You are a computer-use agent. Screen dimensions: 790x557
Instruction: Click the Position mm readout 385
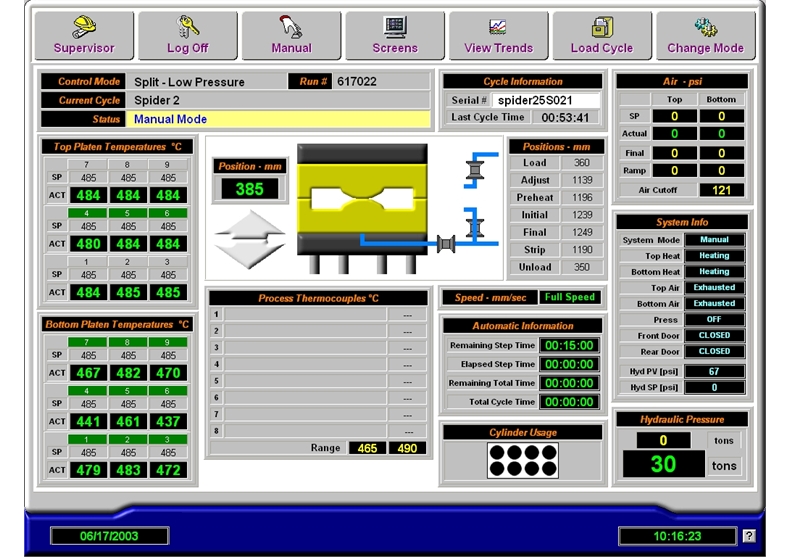tap(249, 188)
